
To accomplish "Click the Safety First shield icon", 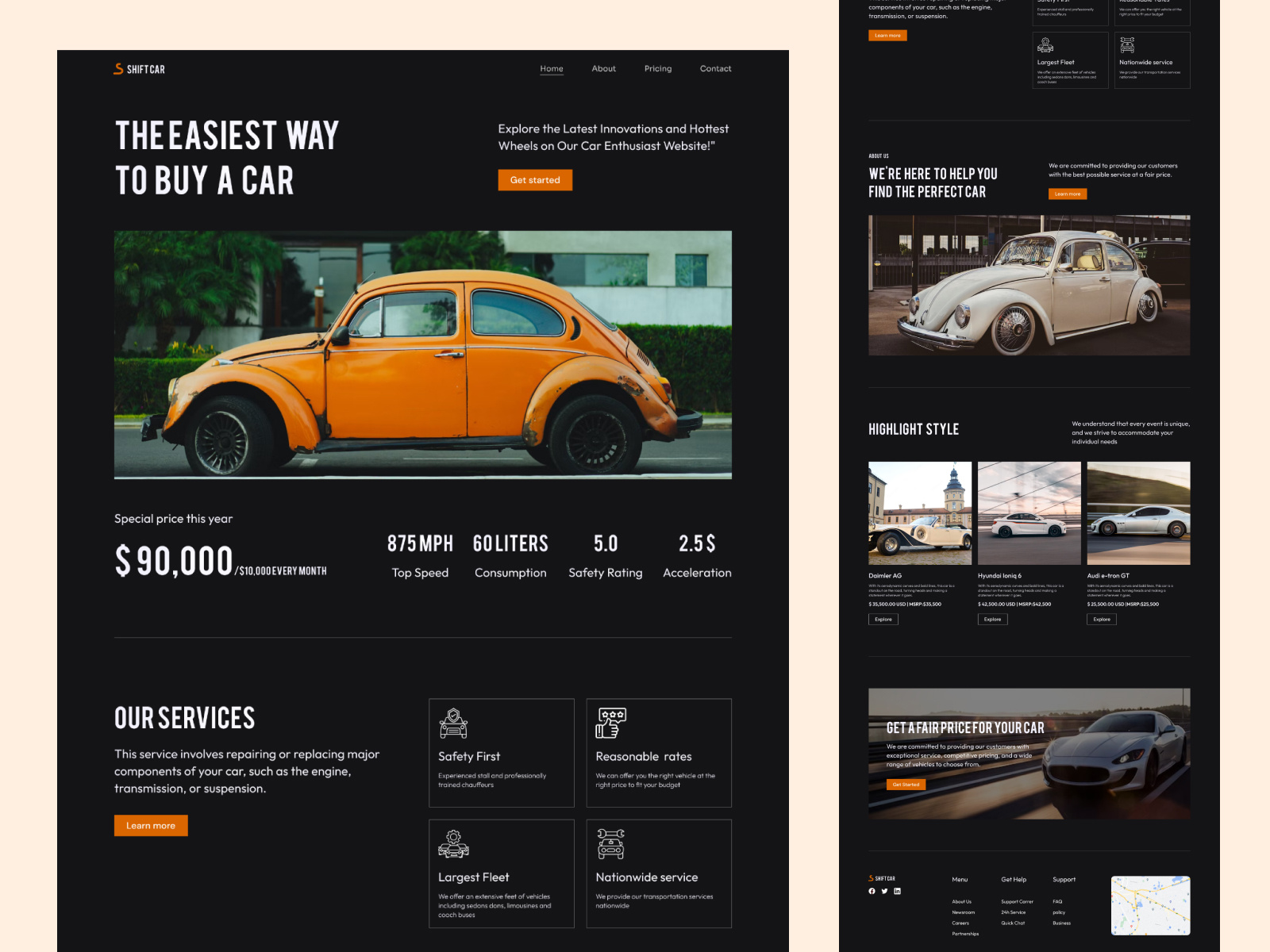I will [454, 722].
